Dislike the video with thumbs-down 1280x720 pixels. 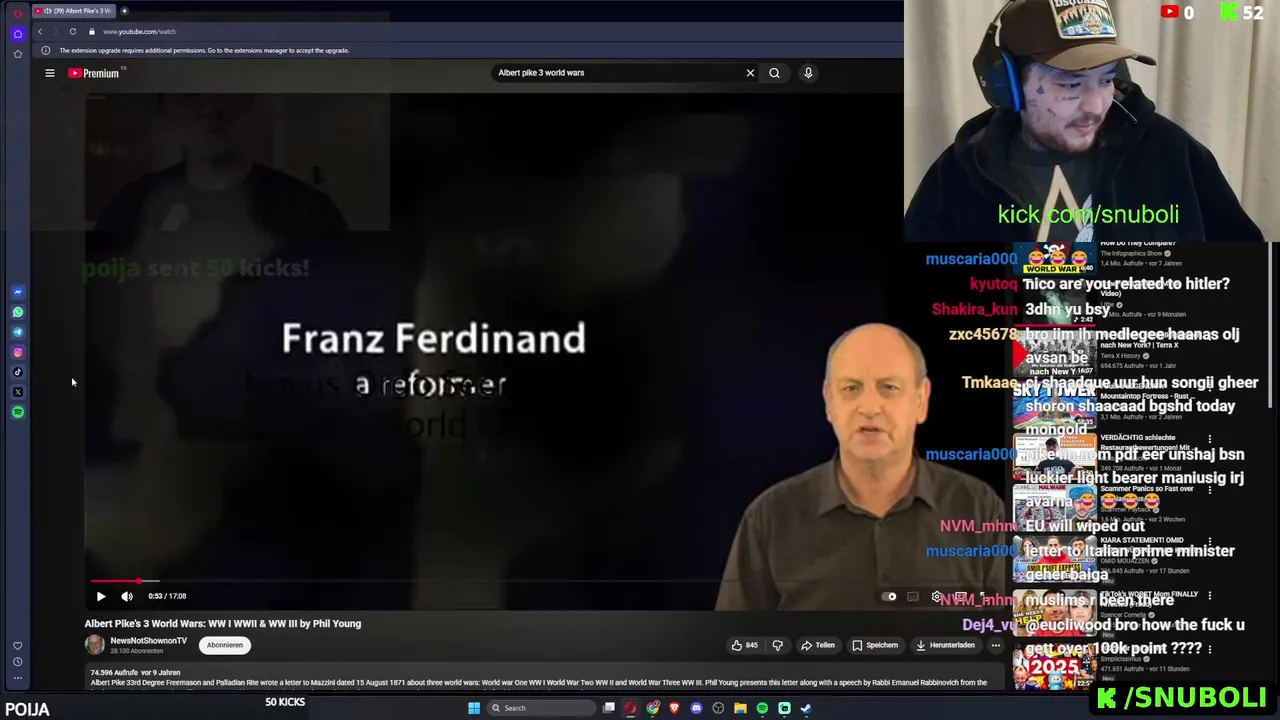[x=777, y=645]
